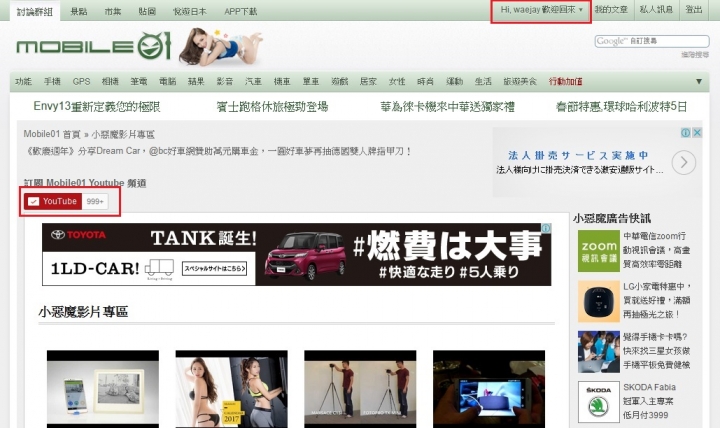Open the phone and tablet video thumbnail
This screenshot has height=428, width=720.
pos(103,389)
